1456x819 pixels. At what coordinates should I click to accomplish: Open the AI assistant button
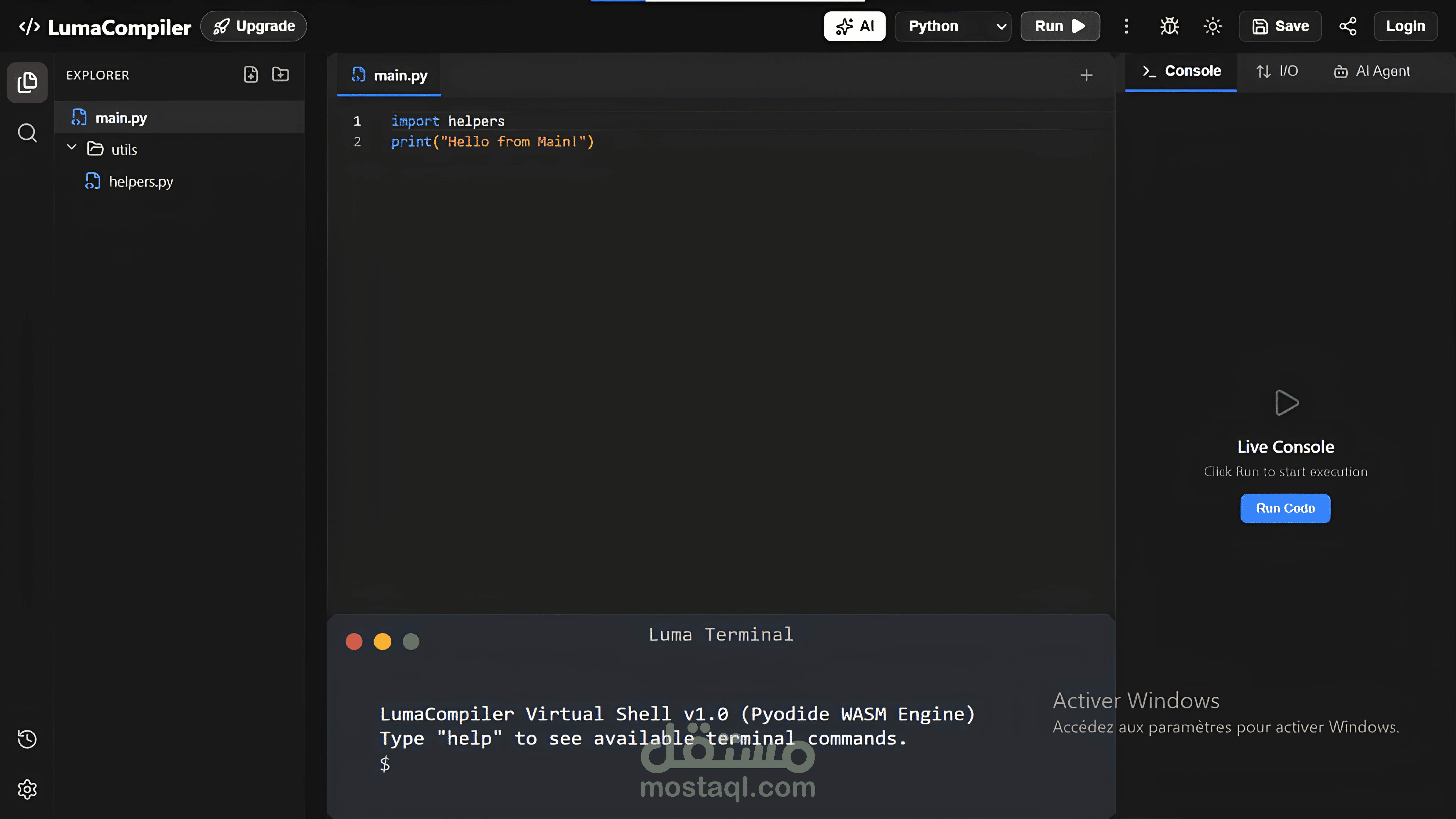[855, 26]
